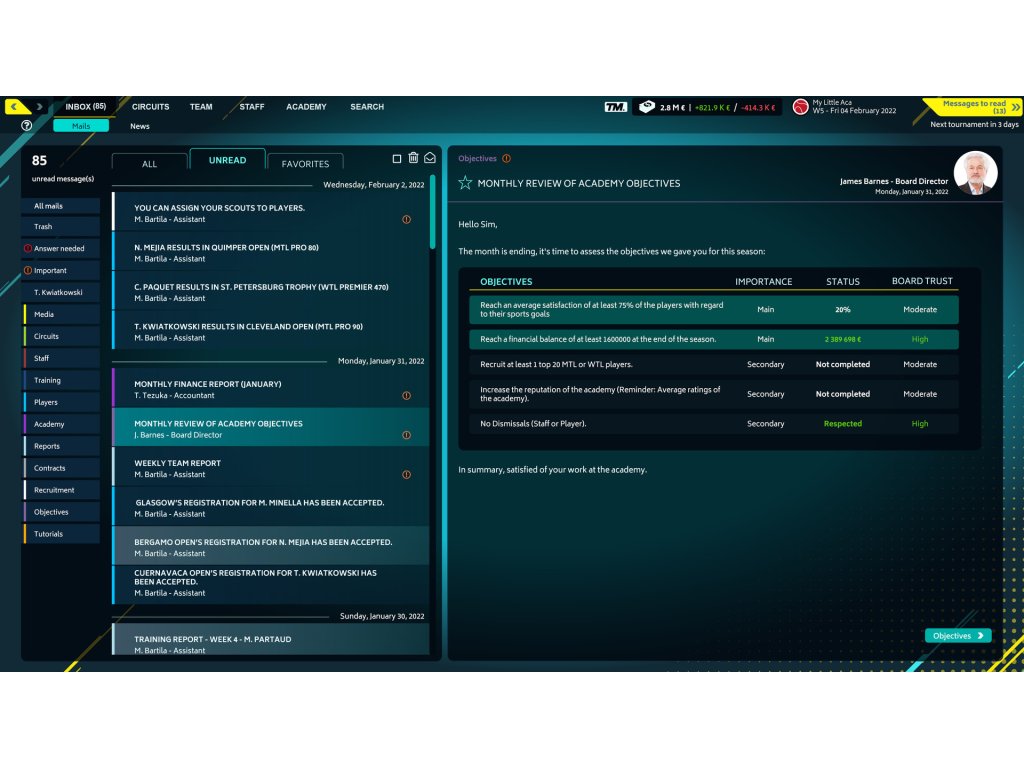
Task: Tick the select-all mails checkbox
Action: [x=397, y=159]
